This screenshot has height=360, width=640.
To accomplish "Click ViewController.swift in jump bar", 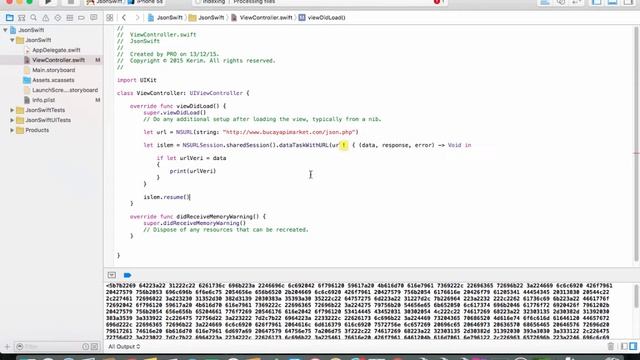I will tap(262, 18).
